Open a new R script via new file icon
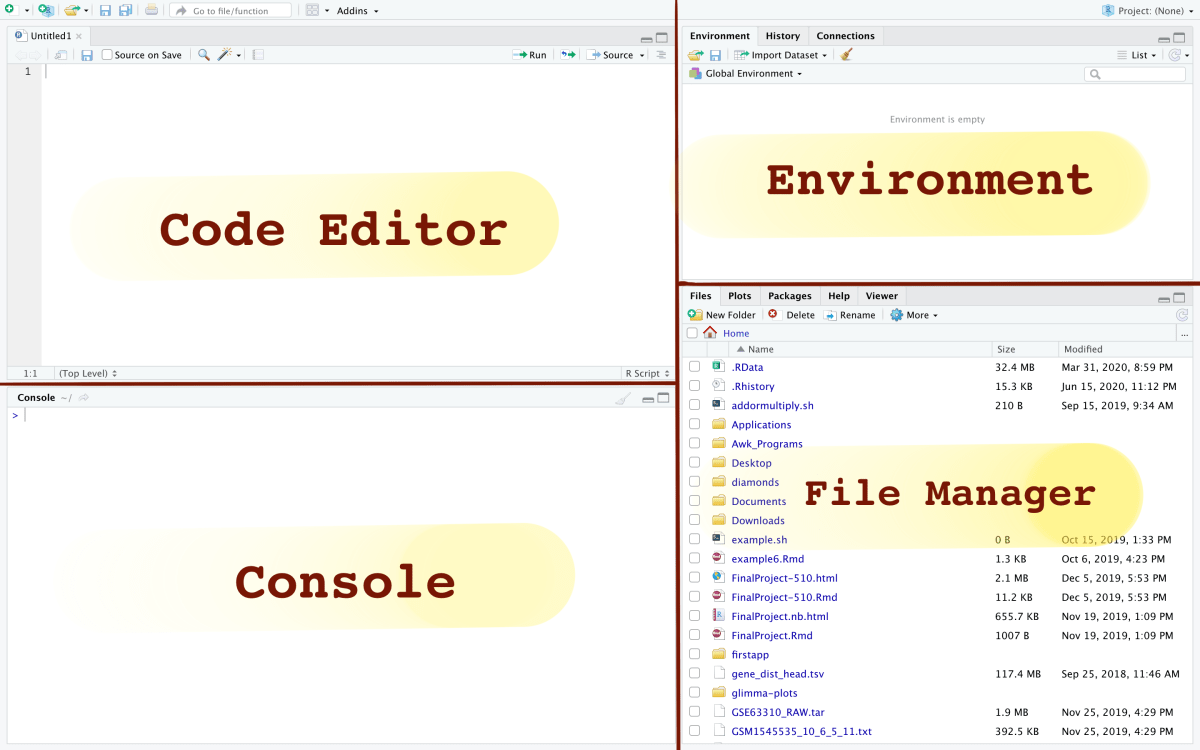This screenshot has width=1200, height=750. pos(9,10)
